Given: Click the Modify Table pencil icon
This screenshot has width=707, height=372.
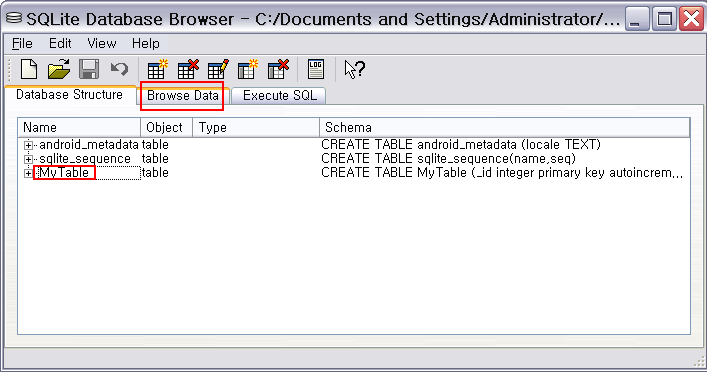Looking at the screenshot, I should click(x=218, y=69).
